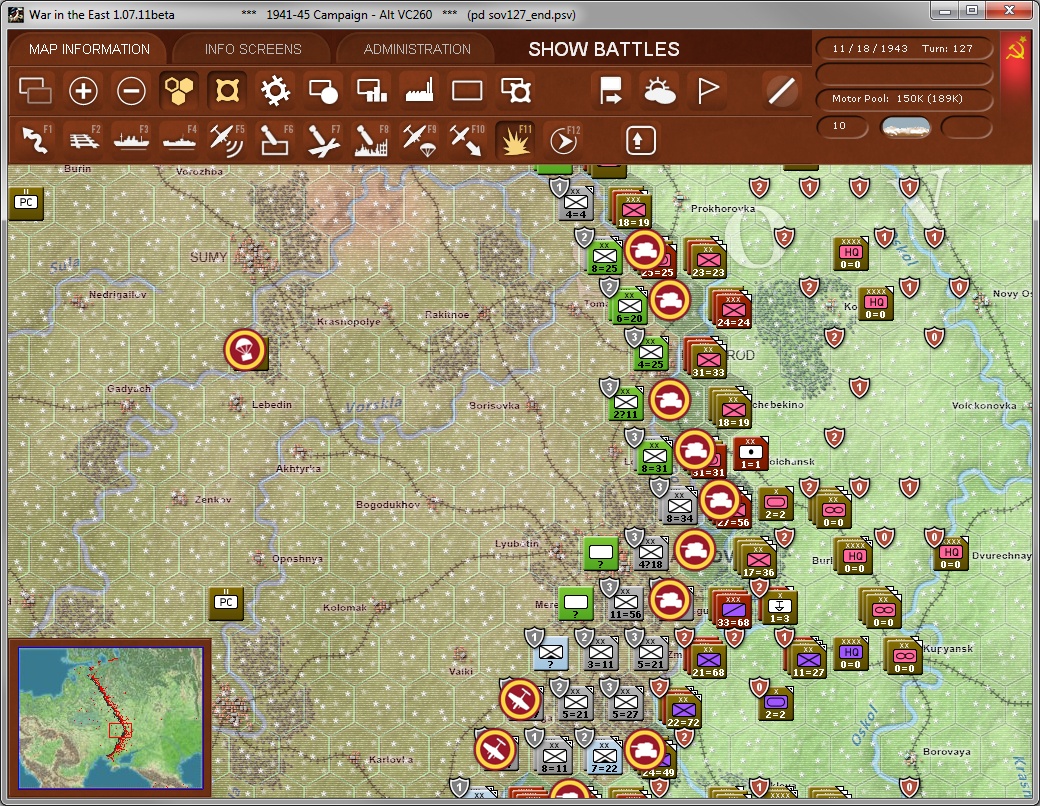Click the diagonal slash icon
The width and height of the screenshot is (1040, 806).
point(781,90)
